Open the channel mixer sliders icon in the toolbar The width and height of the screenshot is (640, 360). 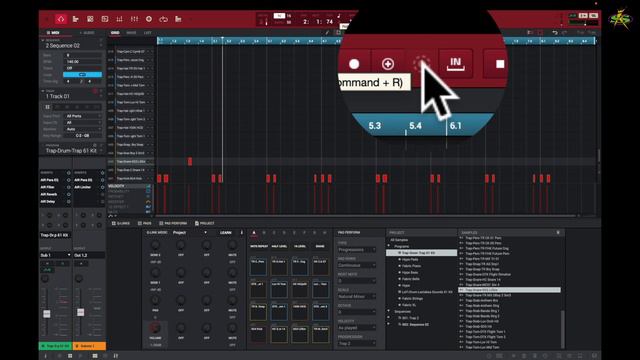point(134,19)
